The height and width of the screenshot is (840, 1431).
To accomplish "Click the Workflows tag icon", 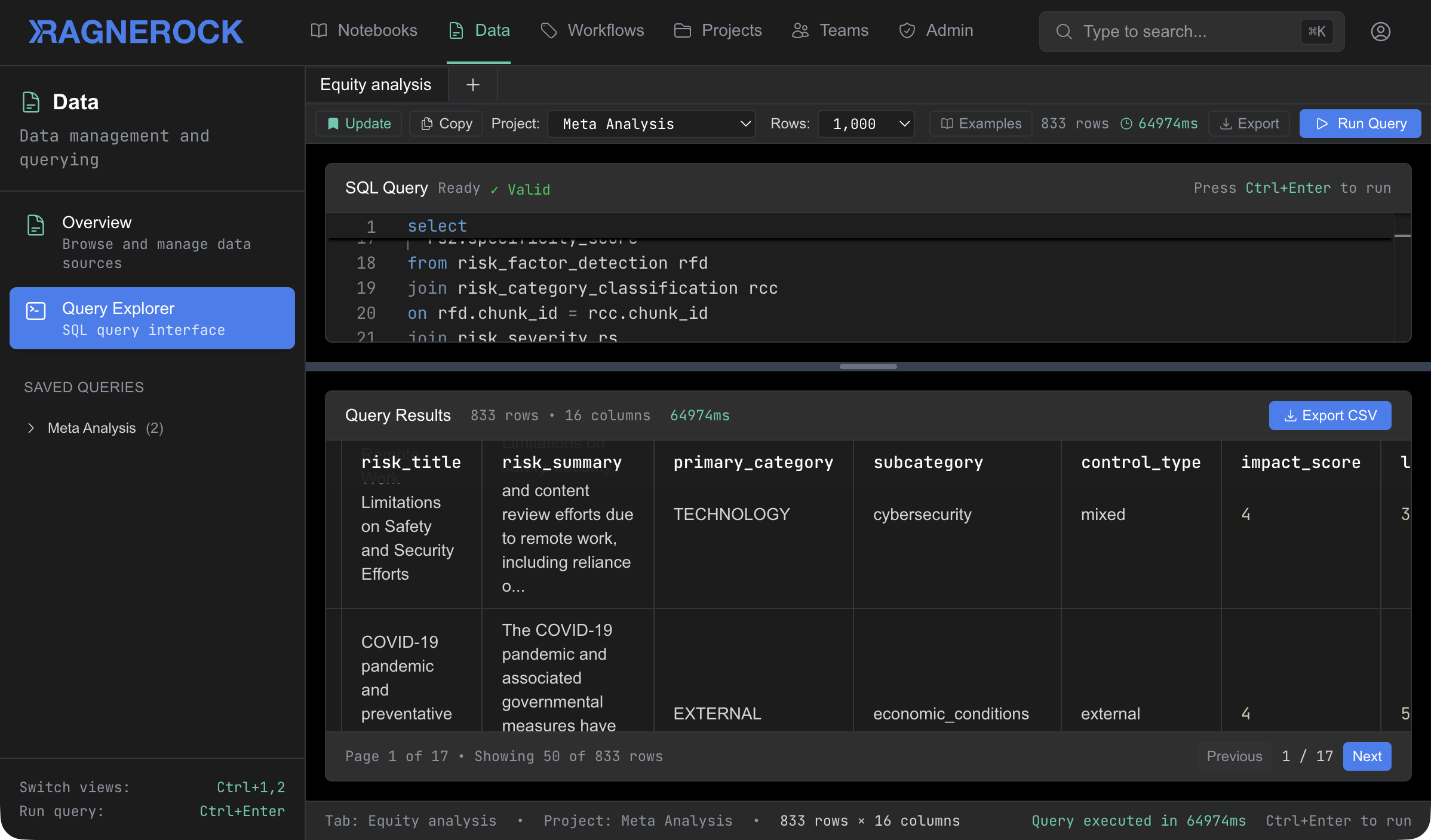I will point(548,30).
